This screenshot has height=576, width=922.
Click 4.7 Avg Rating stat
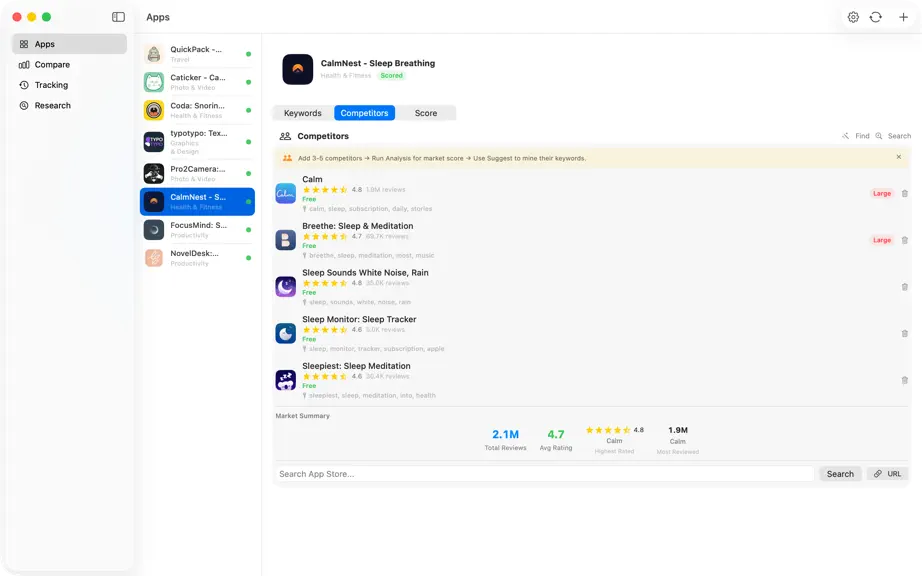[556, 440]
